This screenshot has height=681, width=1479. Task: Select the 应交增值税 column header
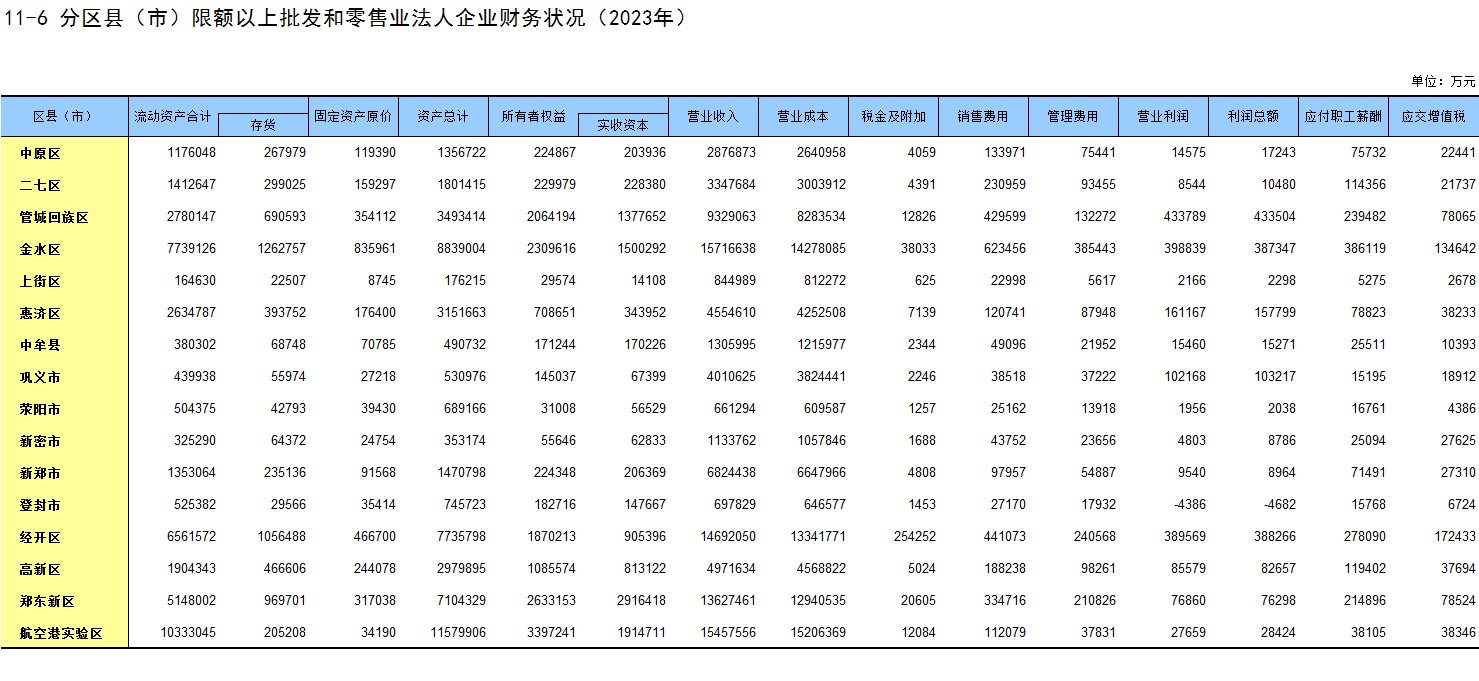tap(1433, 116)
